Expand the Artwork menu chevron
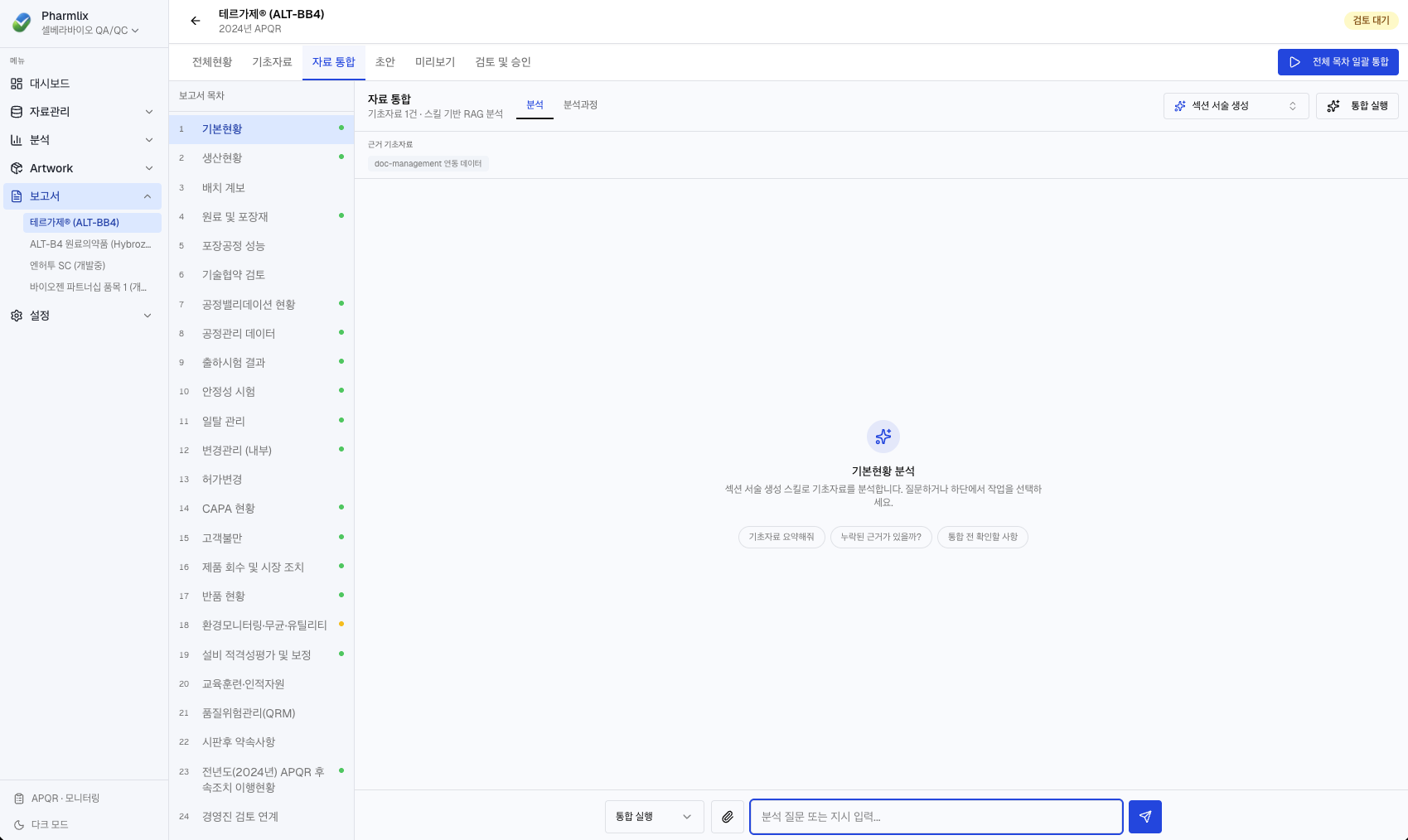The width and height of the screenshot is (1408, 840). (149, 168)
